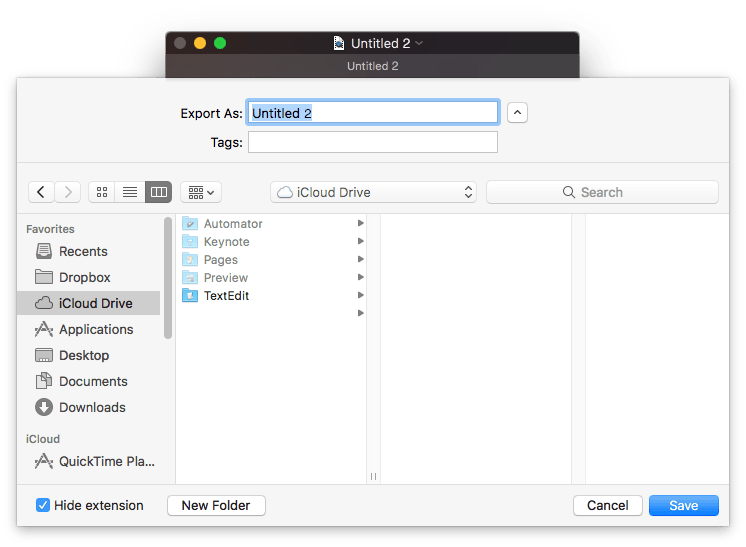Click the iCloud Drive cloud icon in sidebar
Viewport: 746px width, 547px height.
[44, 303]
